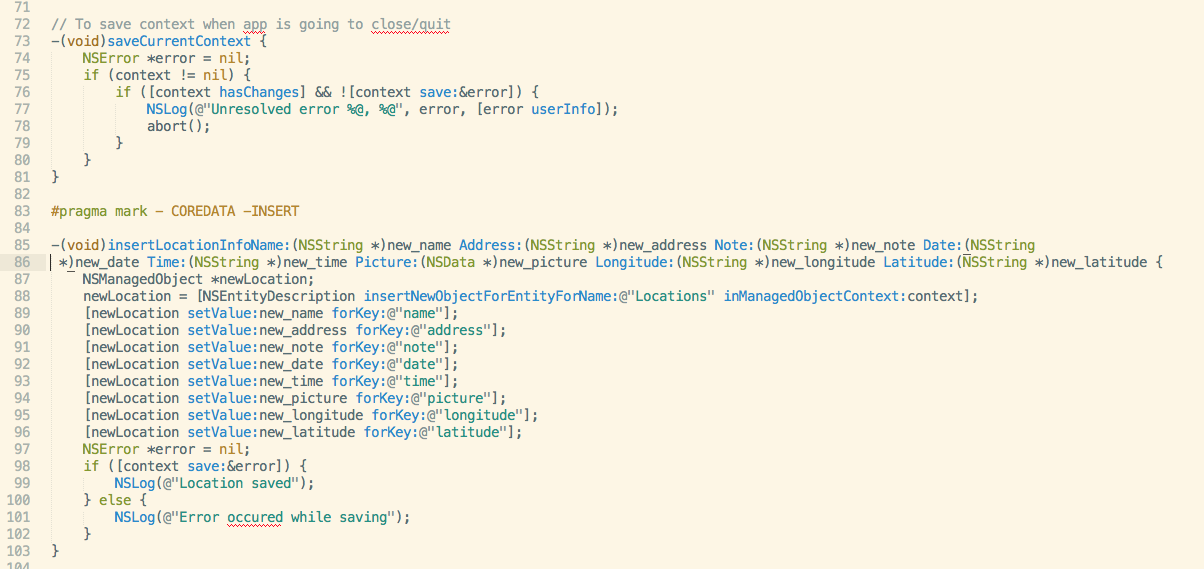Click "#pragma mark - COREDATA -INSERT" line
This screenshot has width=1204, height=569.
(175, 211)
